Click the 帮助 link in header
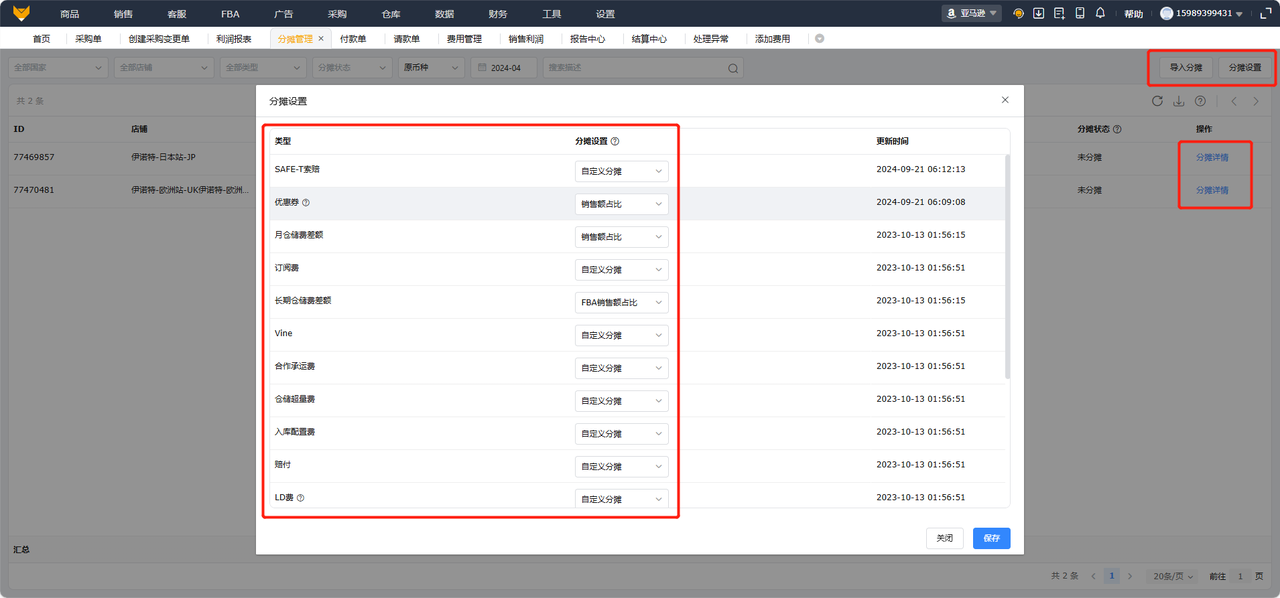The height and width of the screenshot is (598, 1280). pos(1133,14)
